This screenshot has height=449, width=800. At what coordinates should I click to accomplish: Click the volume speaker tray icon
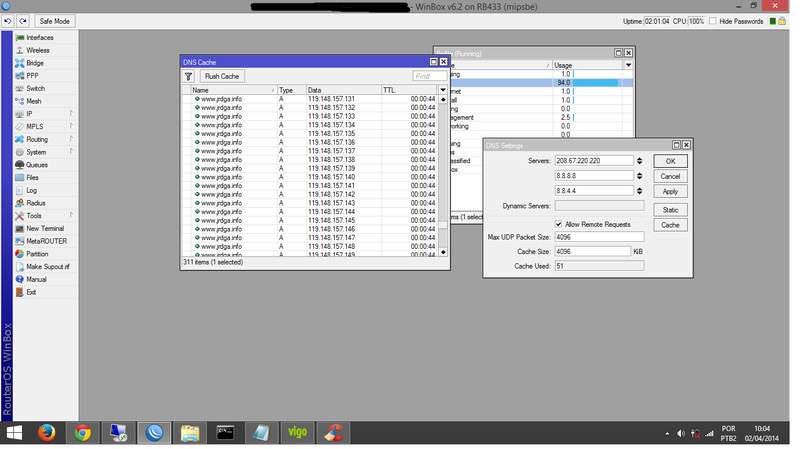pos(681,434)
